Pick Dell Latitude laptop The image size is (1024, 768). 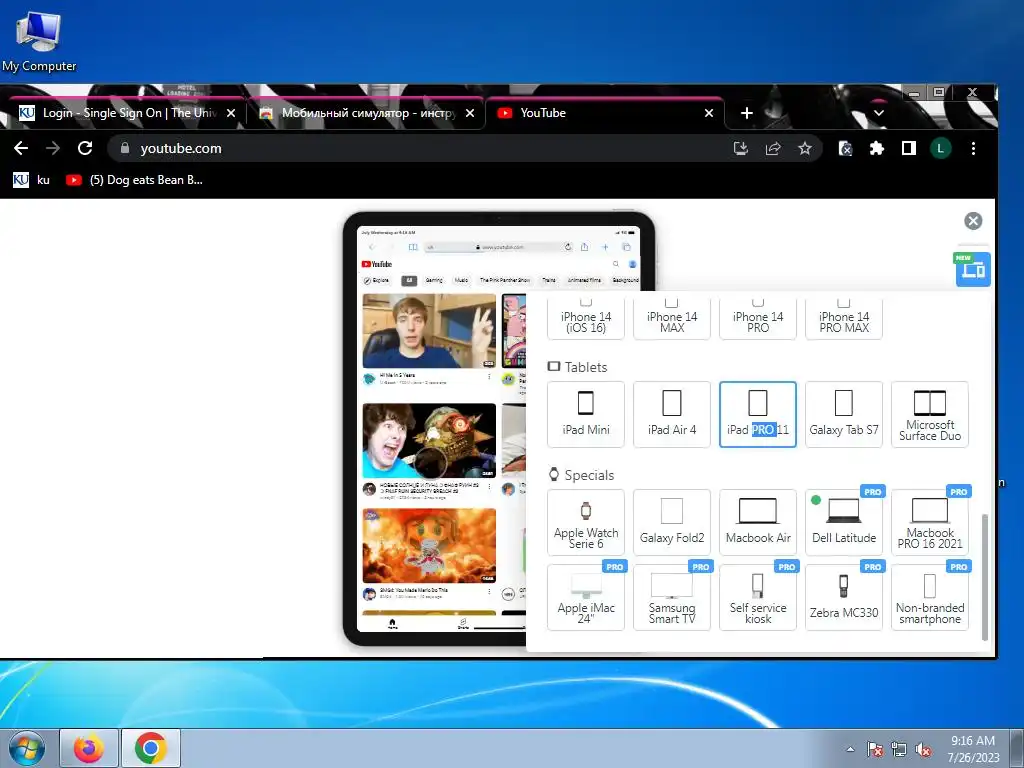[x=844, y=522]
